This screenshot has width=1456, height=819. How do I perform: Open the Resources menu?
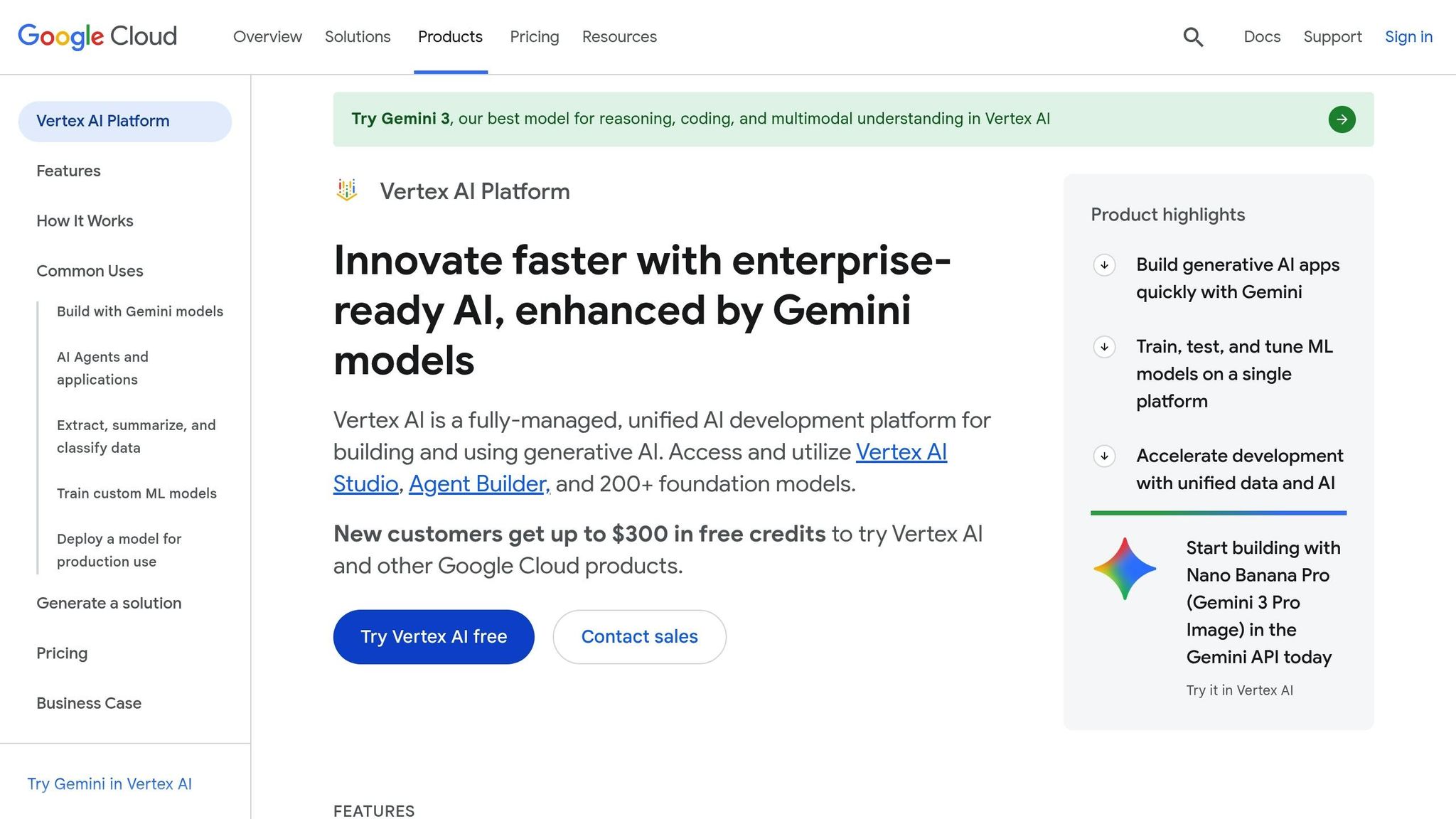(619, 36)
